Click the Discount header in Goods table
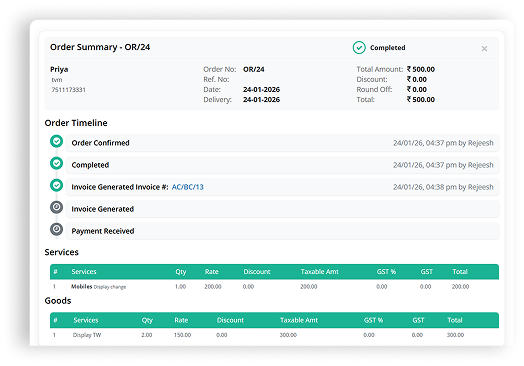Viewport: 524px width, 366px height. tap(230, 320)
